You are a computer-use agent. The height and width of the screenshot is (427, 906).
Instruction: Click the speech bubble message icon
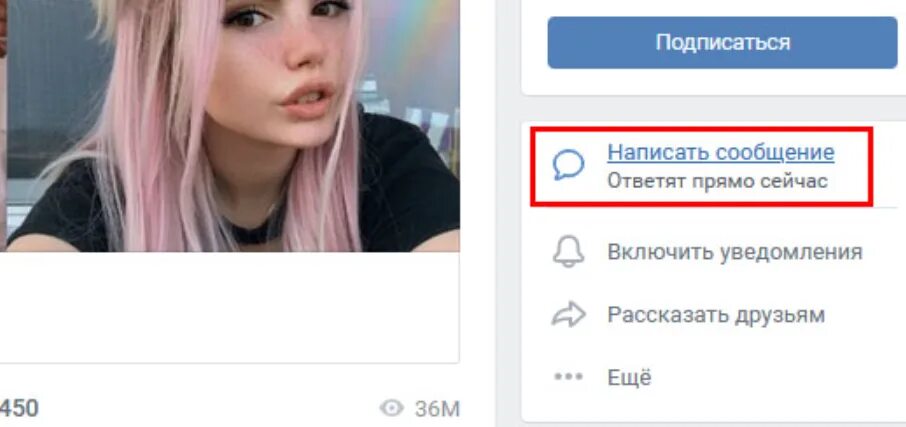[x=568, y=165]
